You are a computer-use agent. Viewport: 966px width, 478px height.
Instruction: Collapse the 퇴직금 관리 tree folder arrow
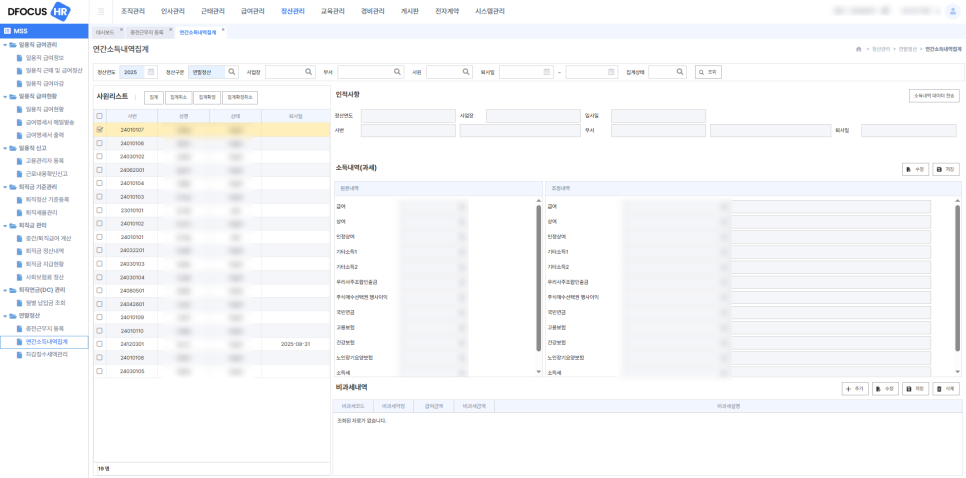5,225
